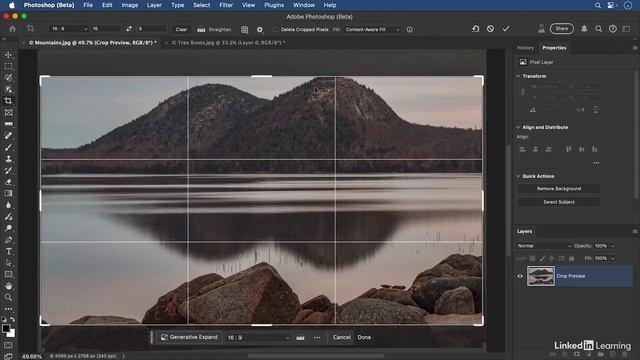Click the straighten icon in contextual bar
The image size is (640, 360).
pos(300,338)
